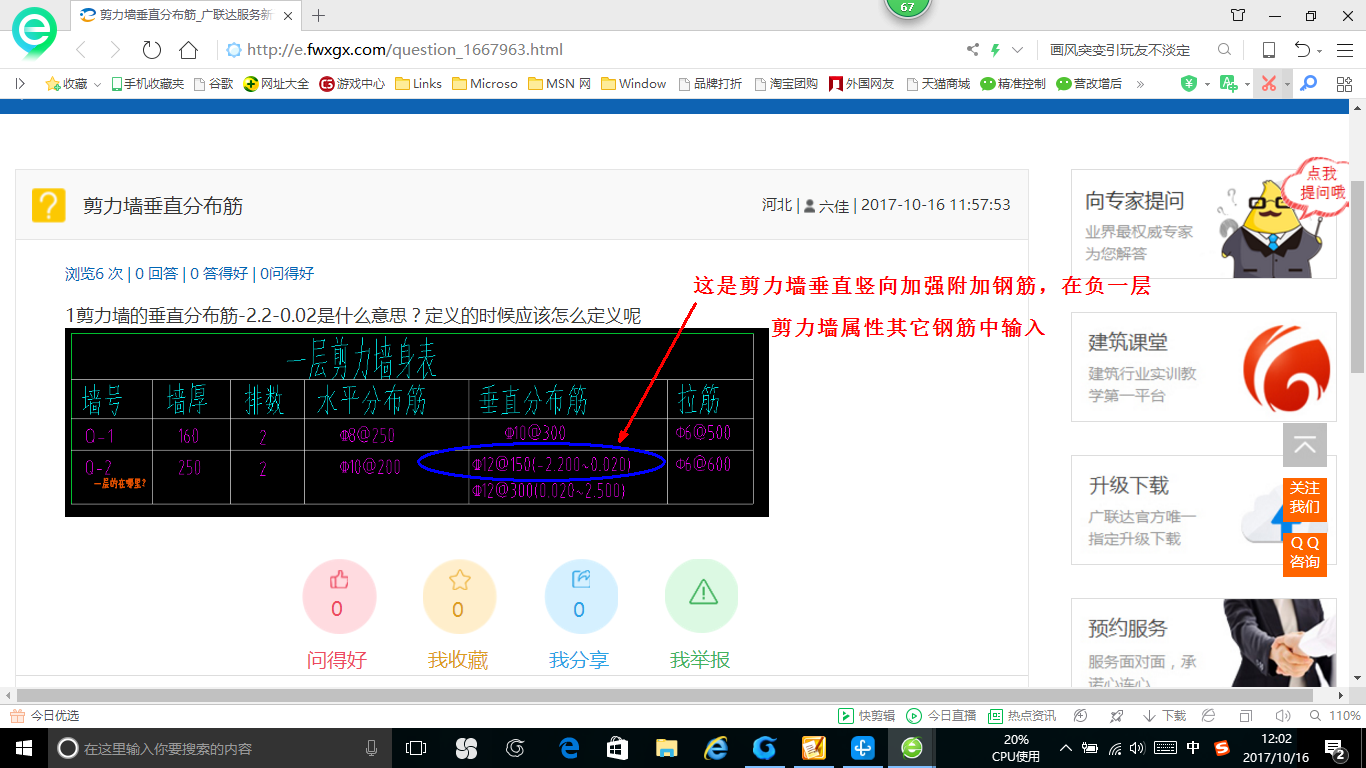The height and width of the screenshot is (768, 1366).
Task: Click the green shield yen icon
Action: pos(1189,84)
